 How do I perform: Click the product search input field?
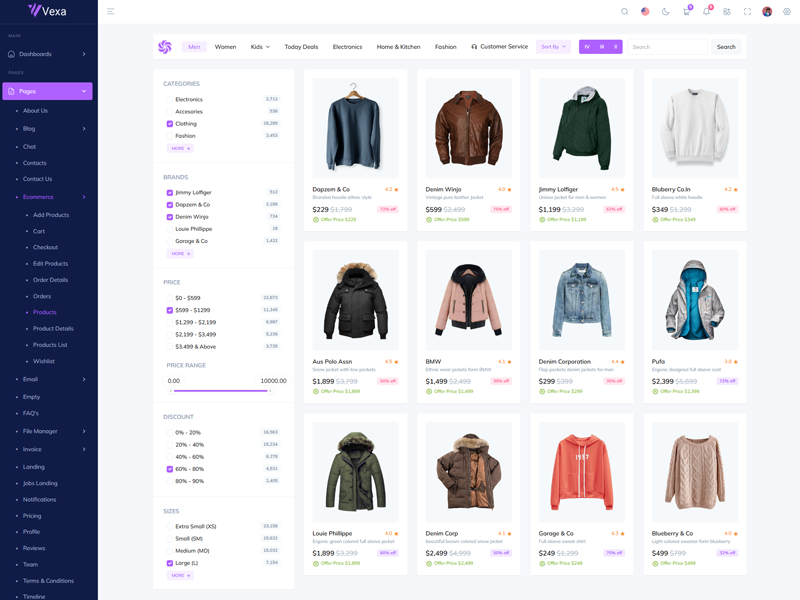tap(667, 47)
